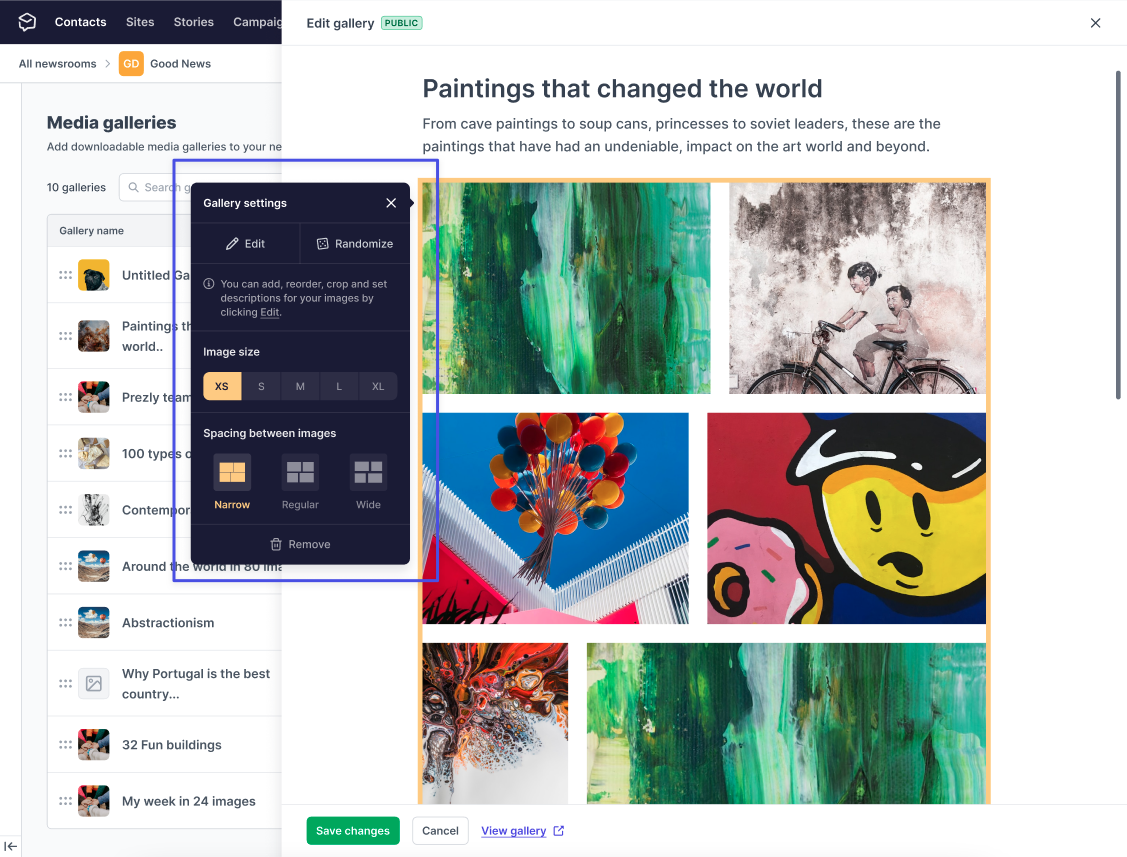The image size is (1127, 857).
Task: Click the drag handle beside Abstractionism
Action: pyautogui.click(x=65, y=623)
